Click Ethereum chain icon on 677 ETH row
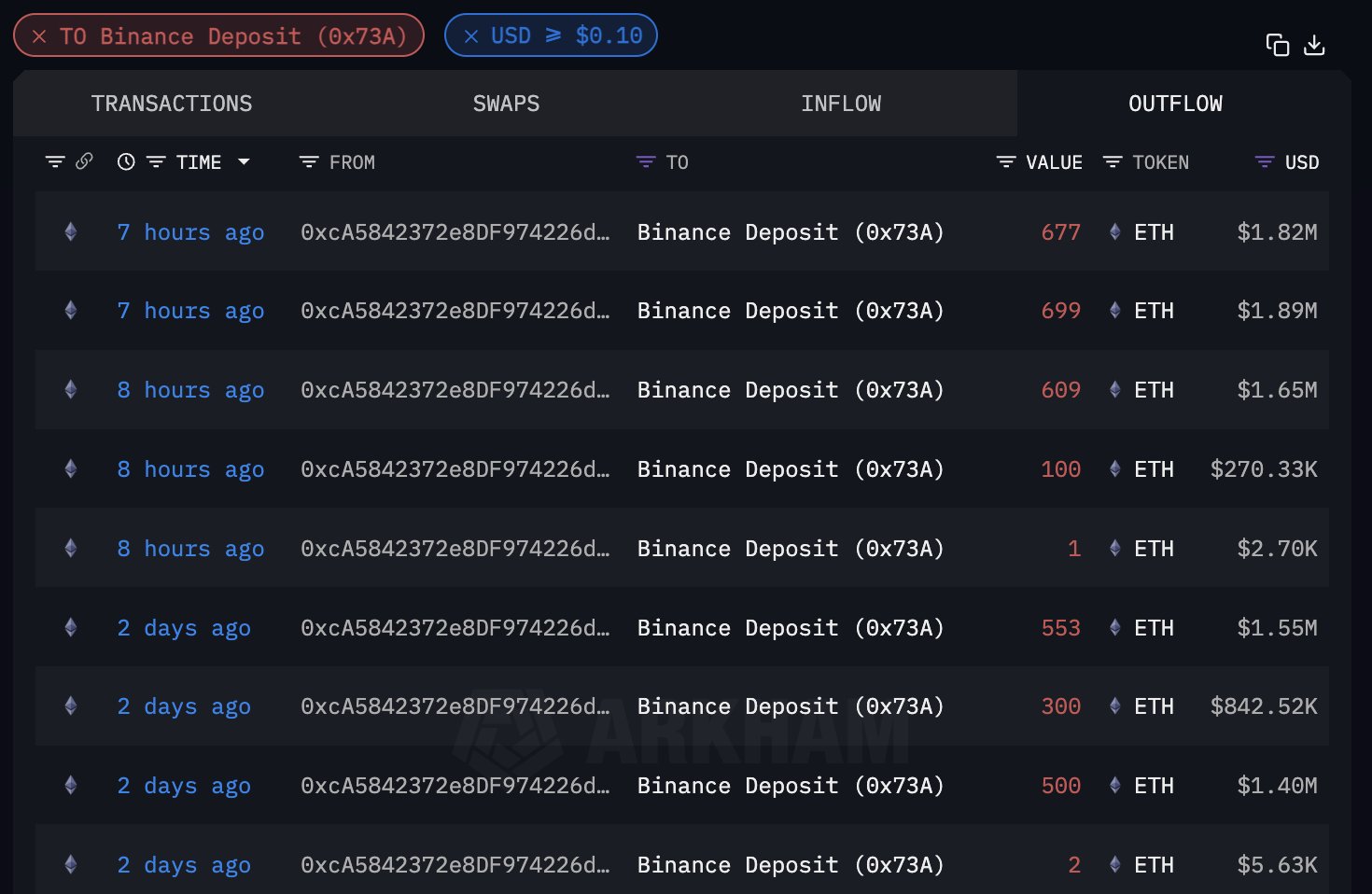Image resolution: width=1372 pixels, height=894 pixels. 71,231
